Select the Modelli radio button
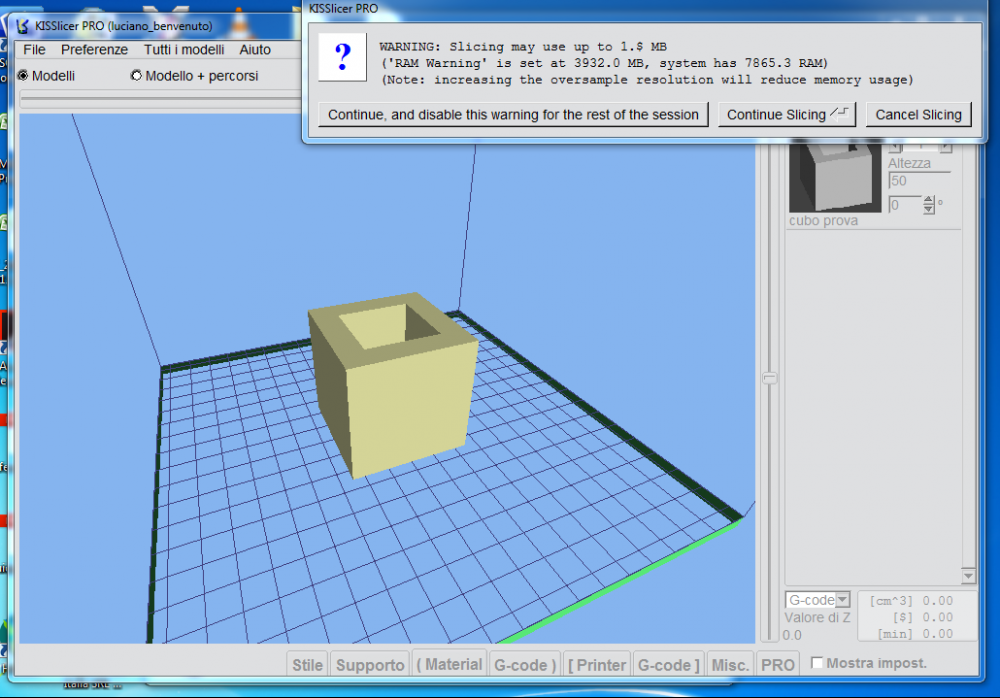Viewport: 1000px width, 698px height. click(23, 76)
